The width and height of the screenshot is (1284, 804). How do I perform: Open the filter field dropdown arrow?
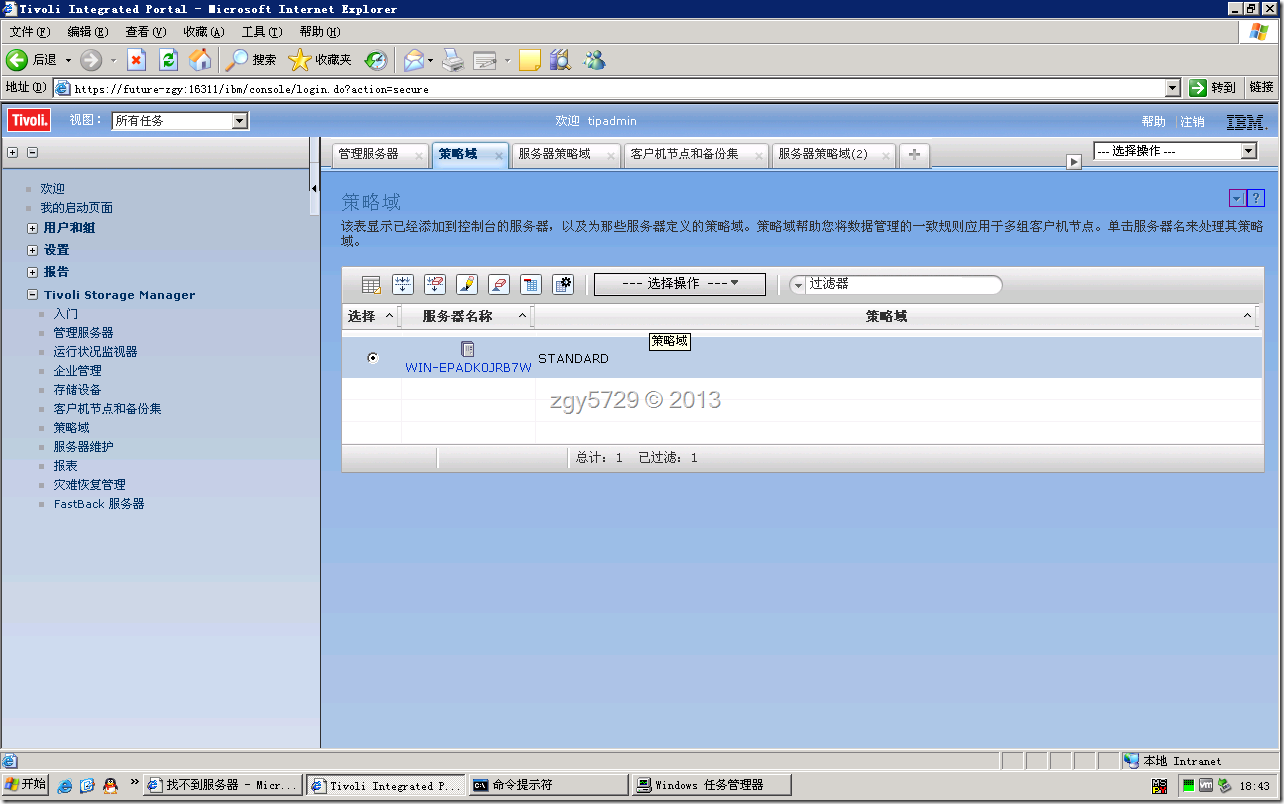[798, 285]
